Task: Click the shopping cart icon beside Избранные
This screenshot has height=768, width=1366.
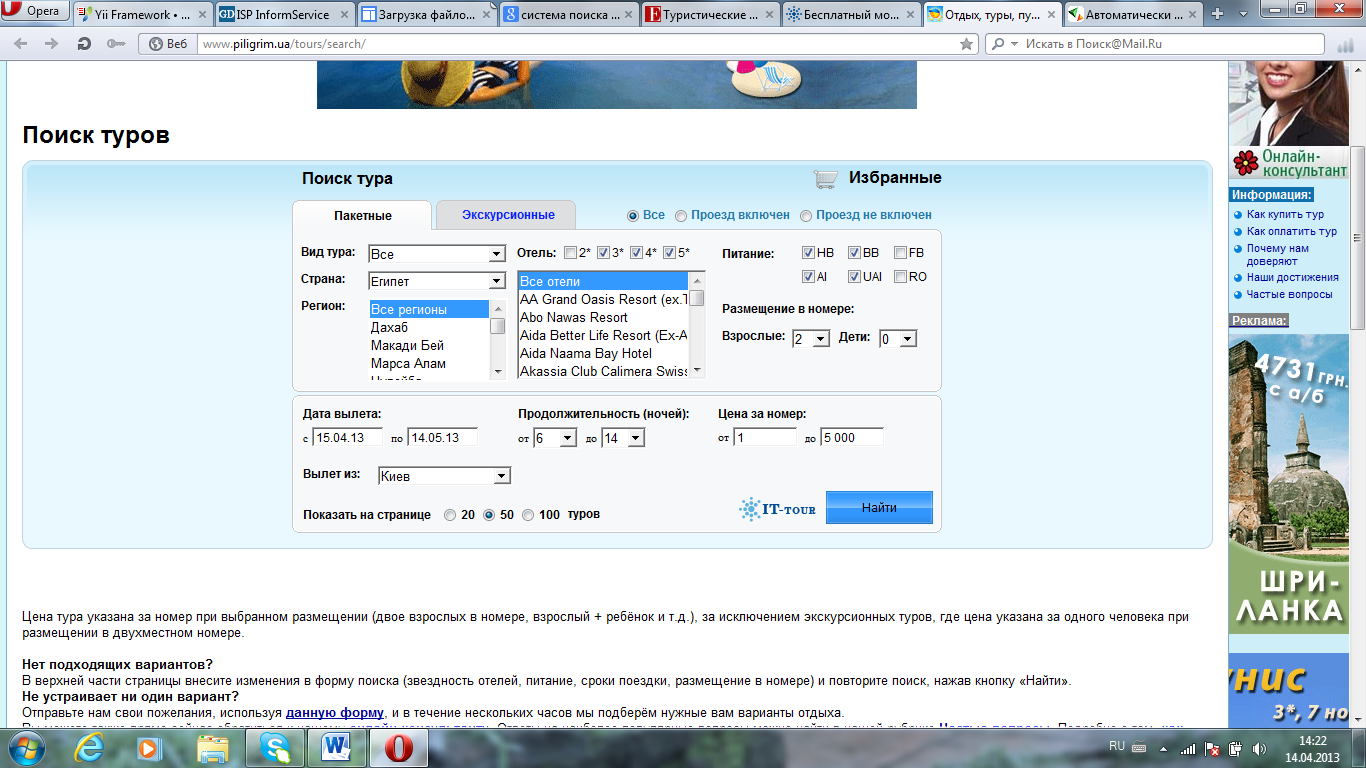Action: pos(826,179)
